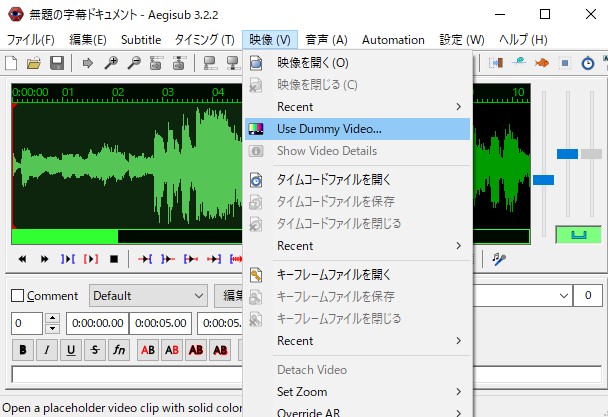608x417 pixels.
Task: Open the 音声 (A) menu
Action: click(326, 40)
